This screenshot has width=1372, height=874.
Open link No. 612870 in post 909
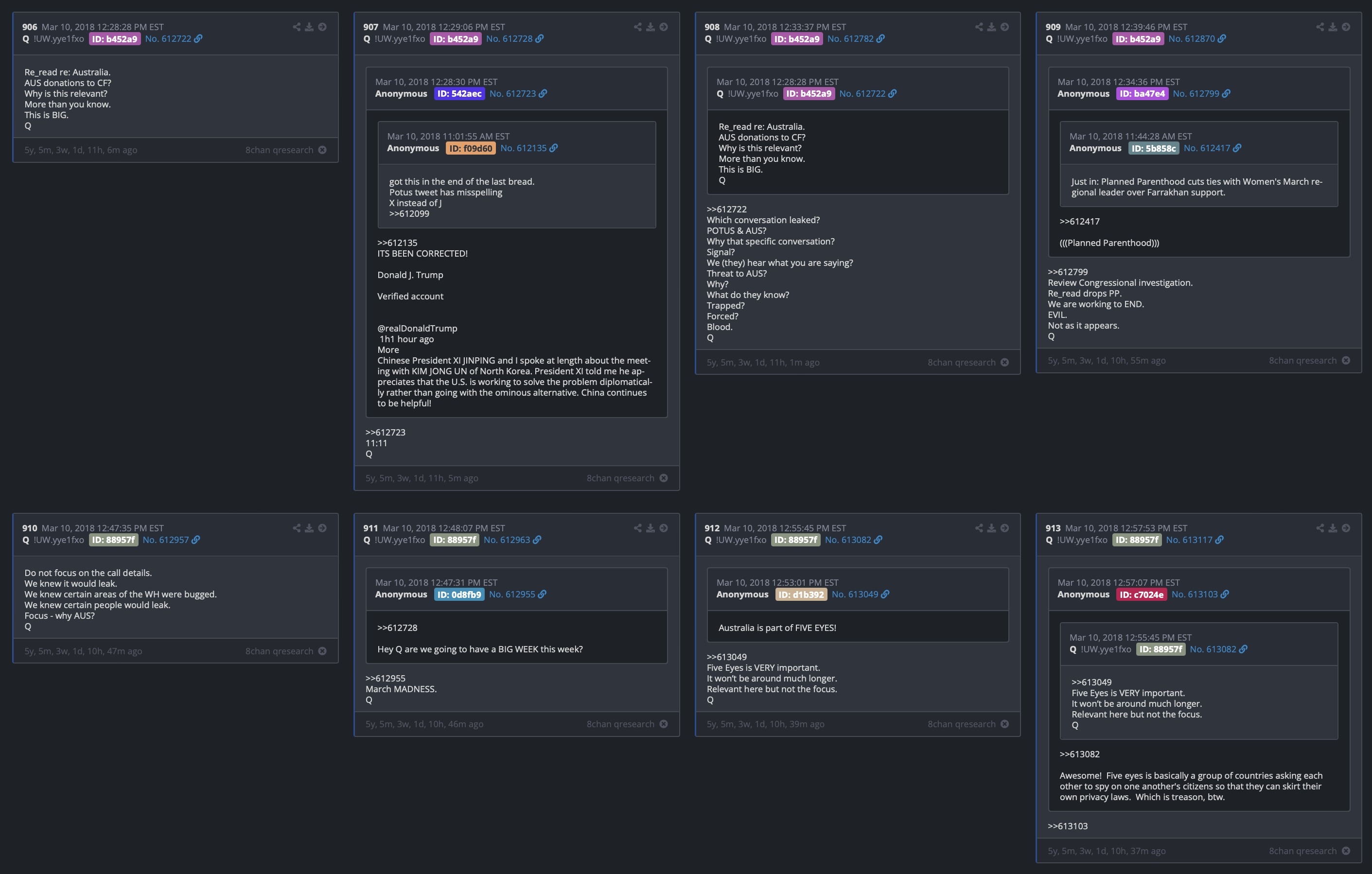1197,39
